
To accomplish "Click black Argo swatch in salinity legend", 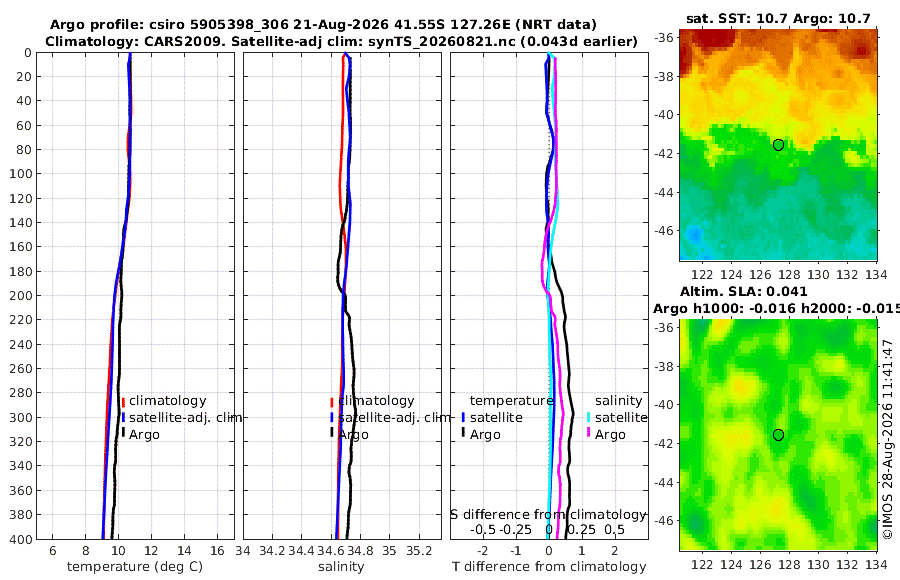I will pyautogui.click(x=332, y=432).
